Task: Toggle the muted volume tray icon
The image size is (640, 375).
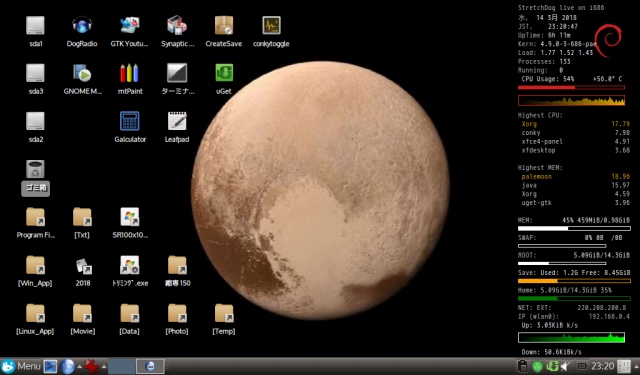Action: (565, 366)
